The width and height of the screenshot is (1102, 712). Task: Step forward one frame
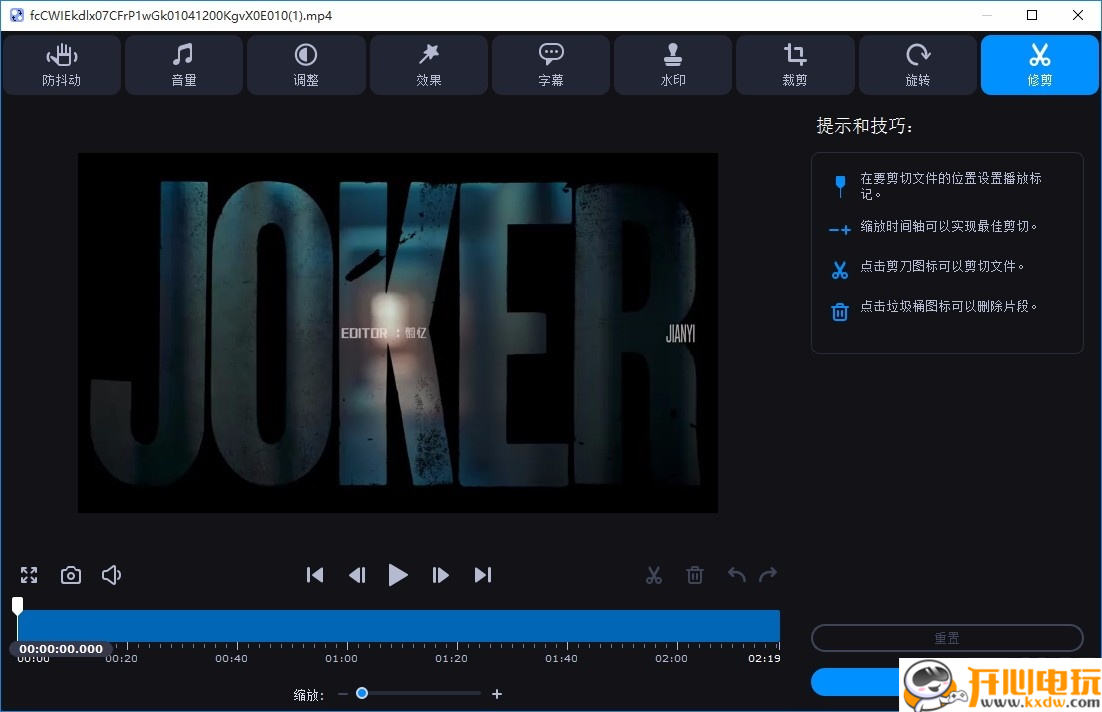tap(440, 575)
